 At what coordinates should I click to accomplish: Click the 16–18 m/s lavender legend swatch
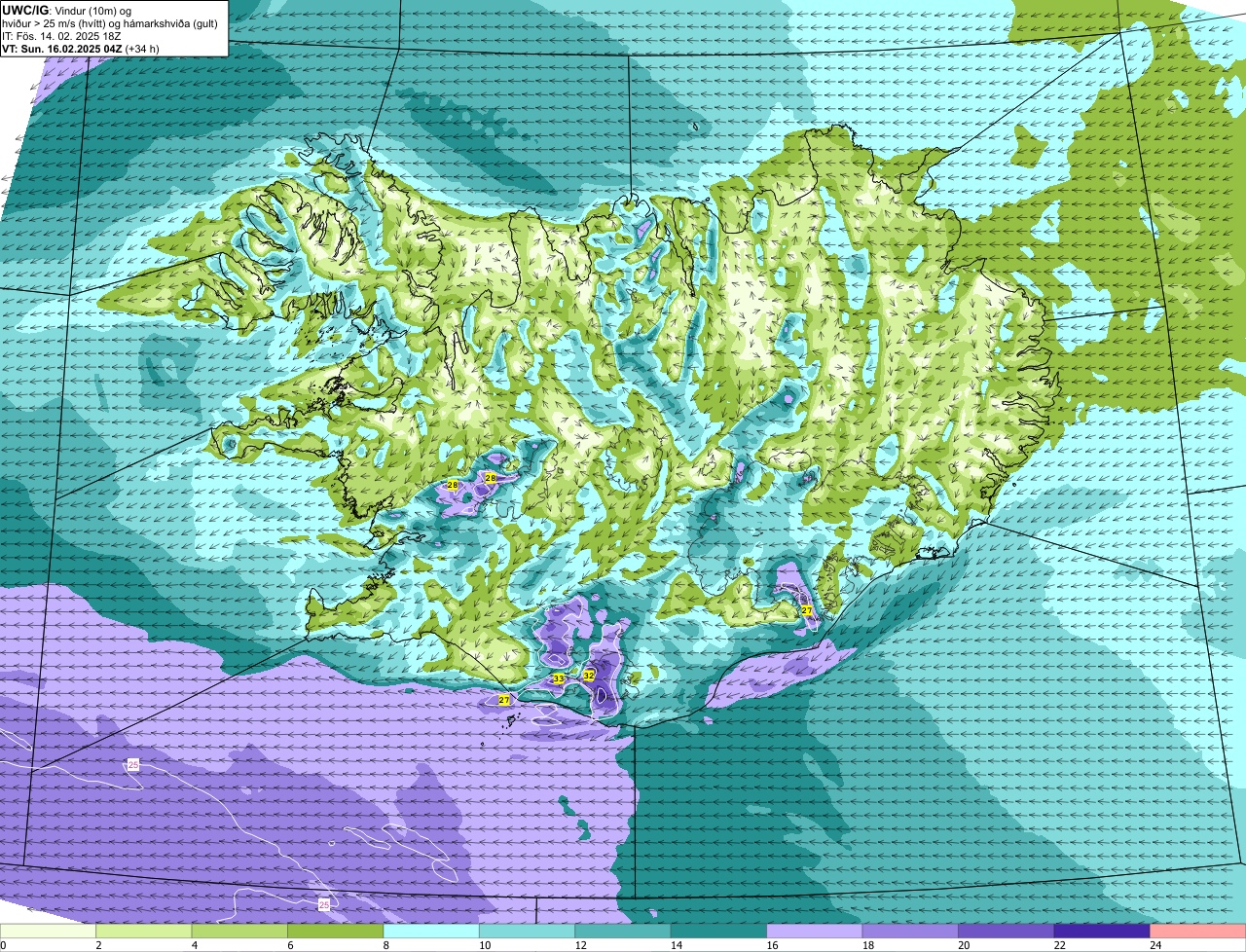coord(815,932)
